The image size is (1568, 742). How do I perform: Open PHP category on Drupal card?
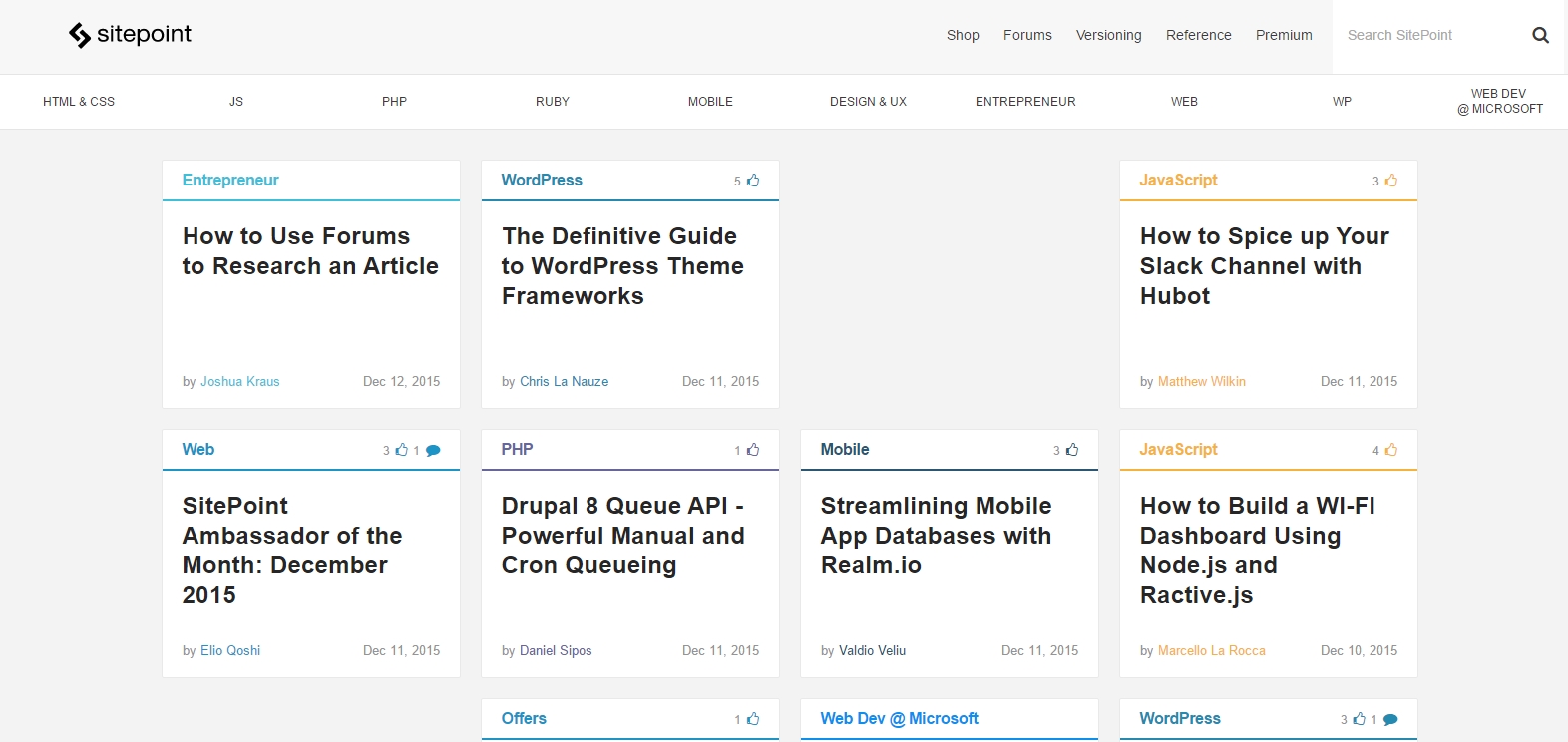(517, 450)
